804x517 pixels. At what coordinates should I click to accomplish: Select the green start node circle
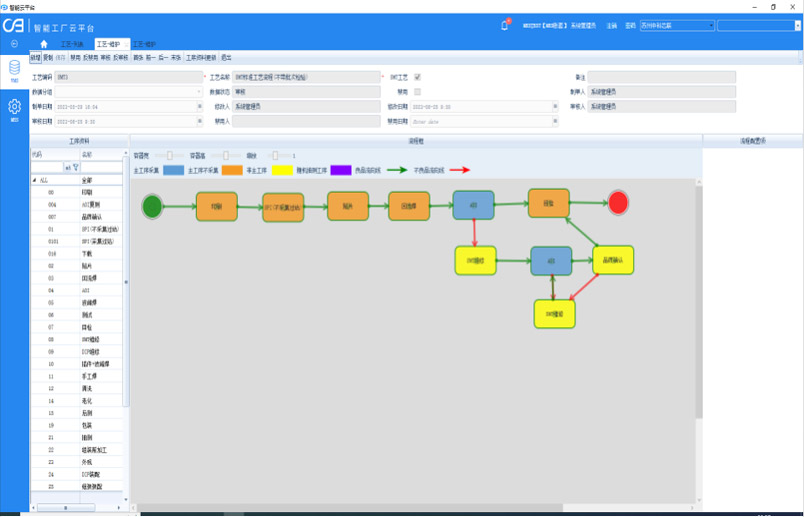[x=152, y=206]
